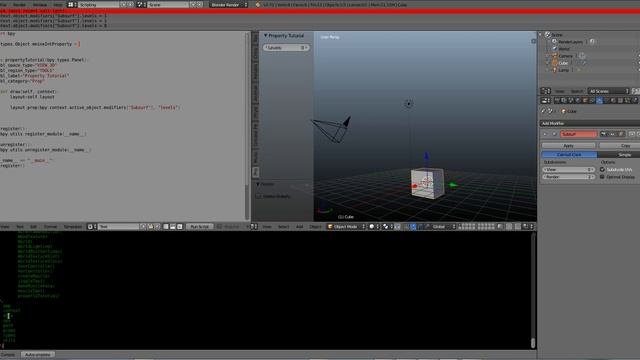Open Physics properties tab icon
Screen dimensions: 640x360
pos(635,100)
